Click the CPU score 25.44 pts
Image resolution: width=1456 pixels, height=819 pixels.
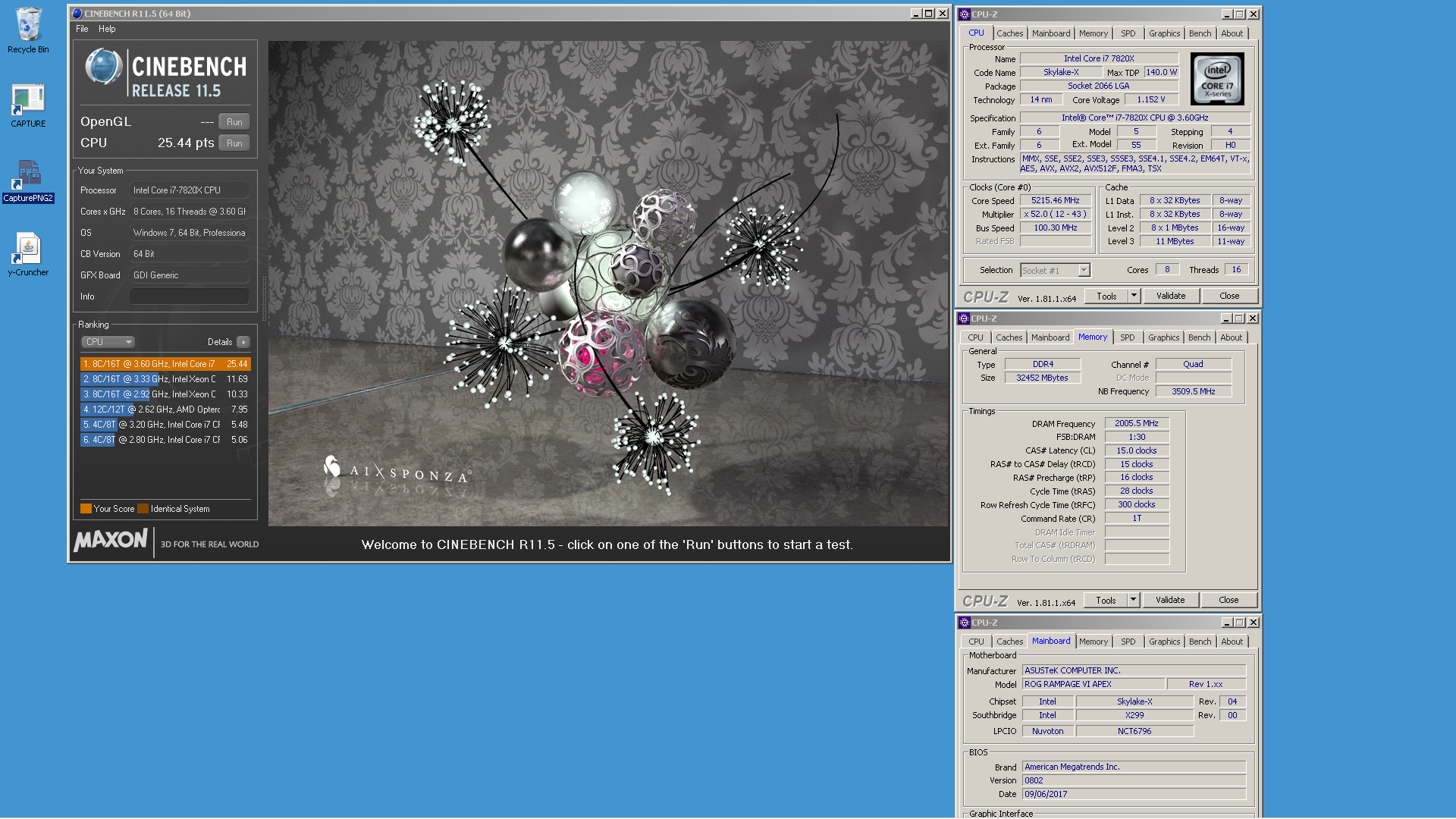[x=186, y=143]
